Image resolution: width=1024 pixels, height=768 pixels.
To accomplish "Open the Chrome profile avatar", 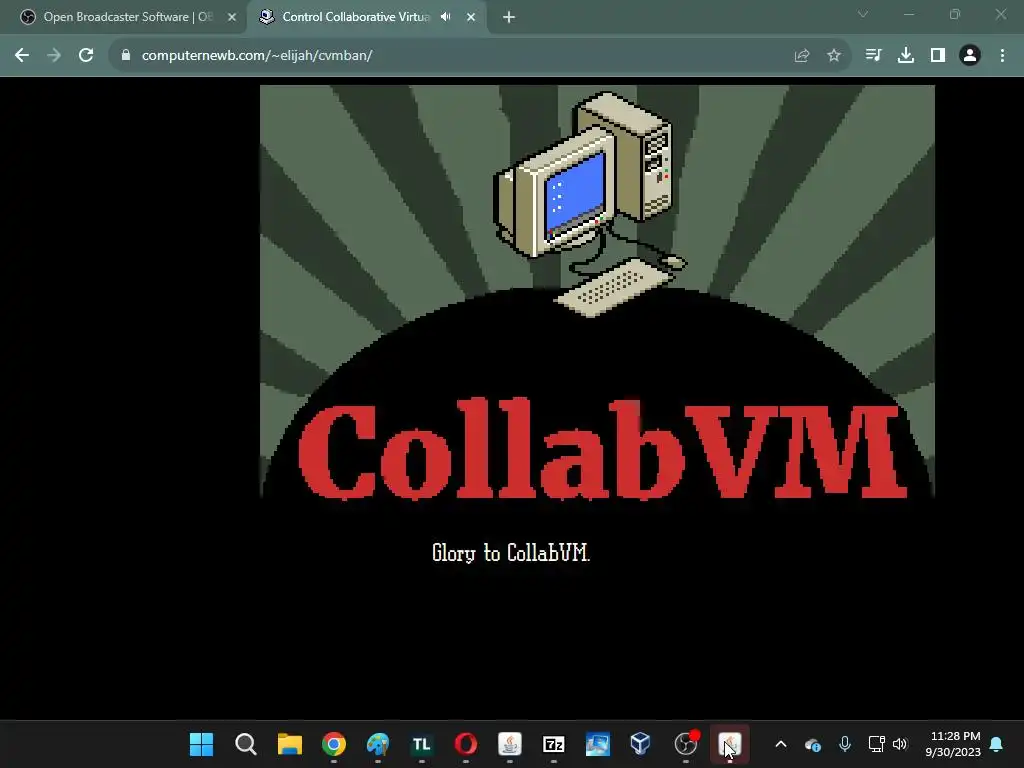I will point(970,56).
